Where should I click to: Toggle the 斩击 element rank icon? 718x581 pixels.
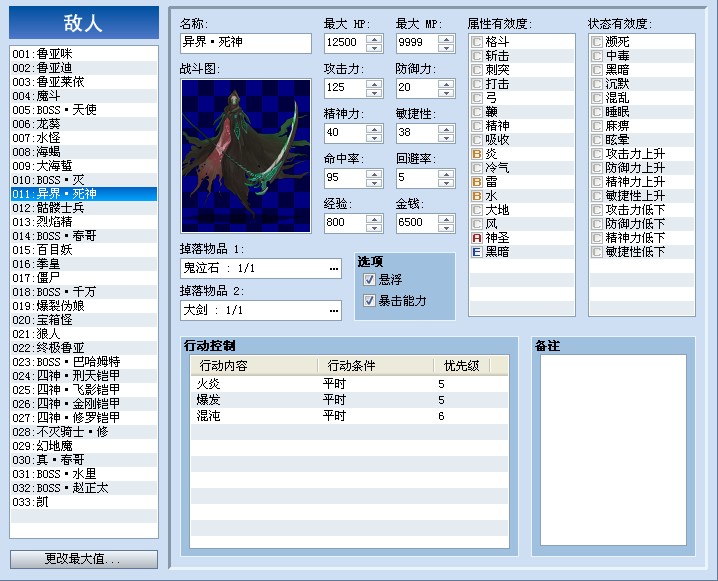[x=477, y=56]
